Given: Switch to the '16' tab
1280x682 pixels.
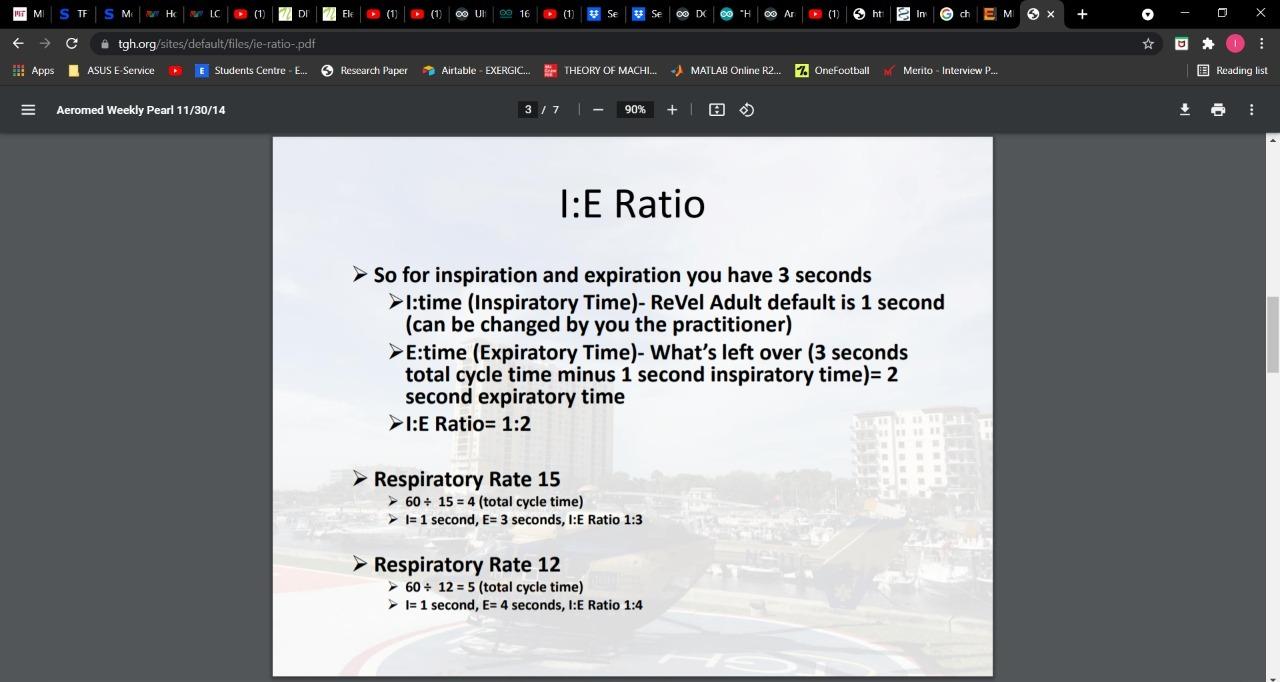Looking at the screenshot, I should [x=513, y=14].
